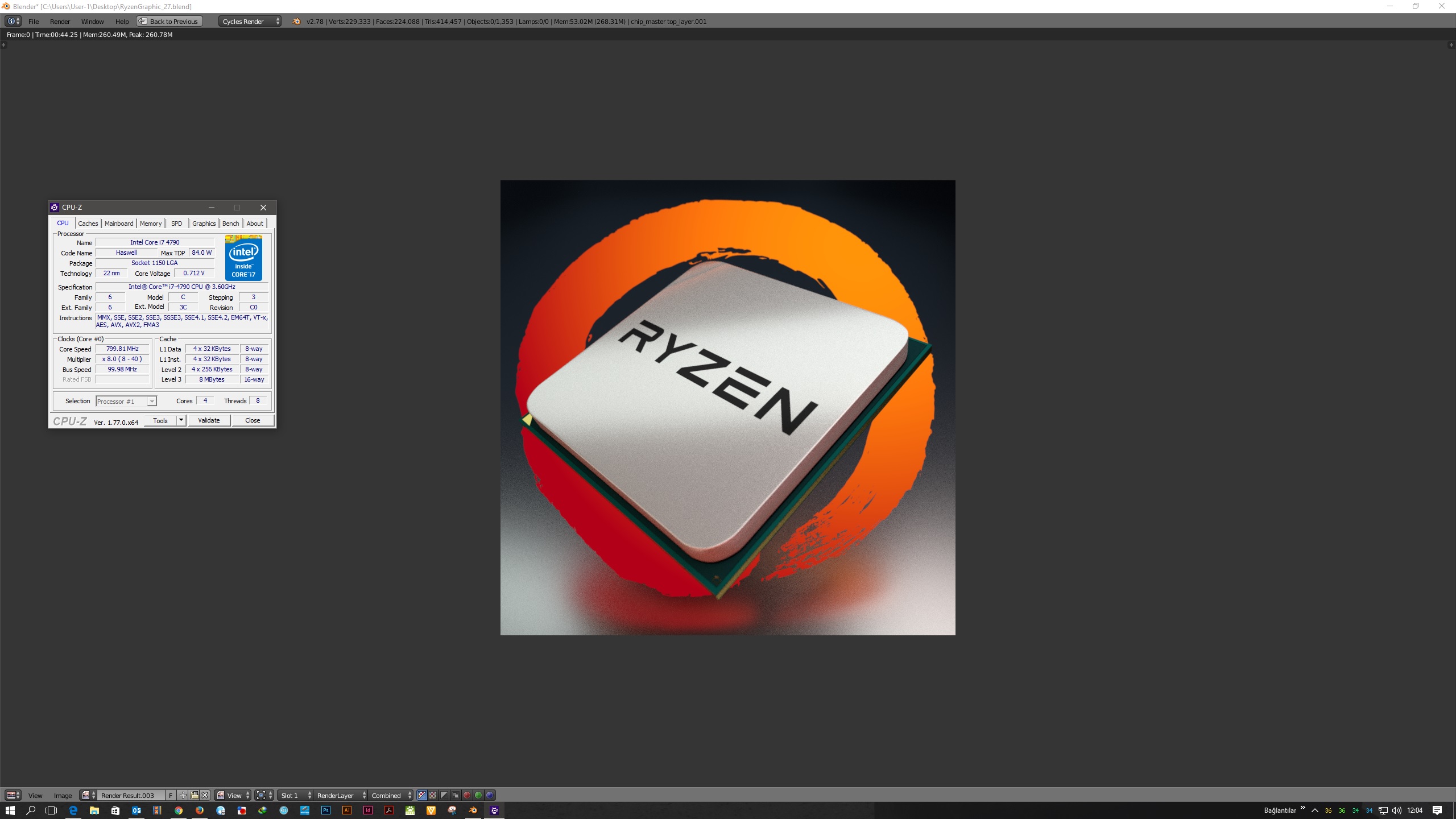Viewport: 1456px width, 819px height.
Task: Open the View mode dropdown in the image editor
Action: click(x=233, y=795)
